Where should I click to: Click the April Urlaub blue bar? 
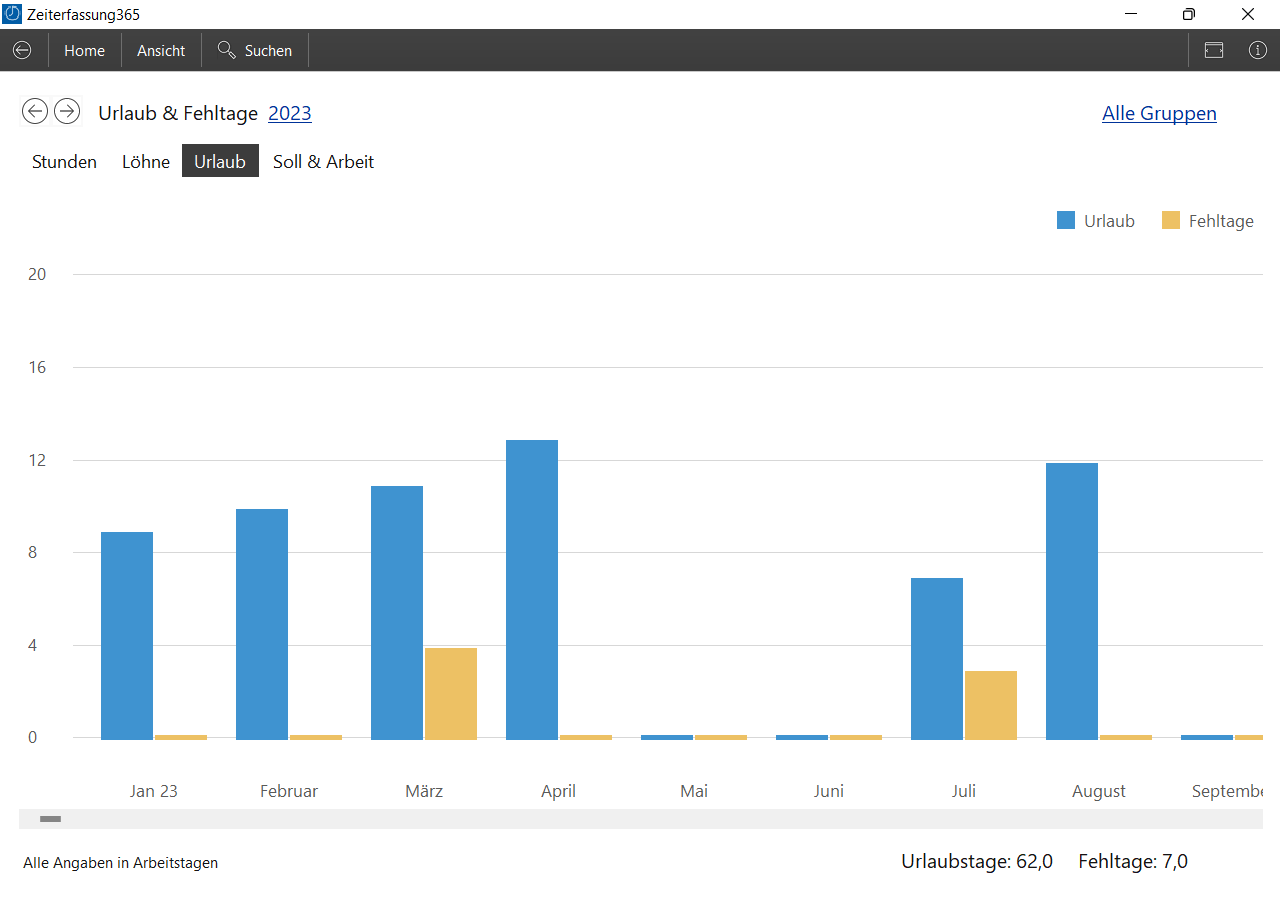click(x=532, y=590)
